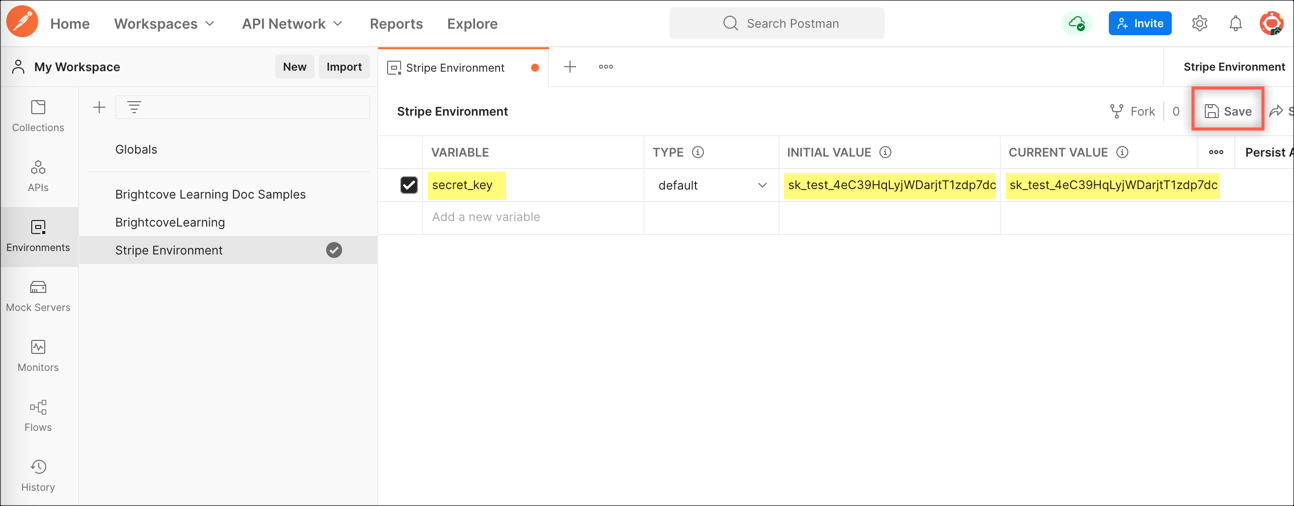This screenshot has height=506, width=1294.
Task: Click the Fork button
Action: point(1132,111)
